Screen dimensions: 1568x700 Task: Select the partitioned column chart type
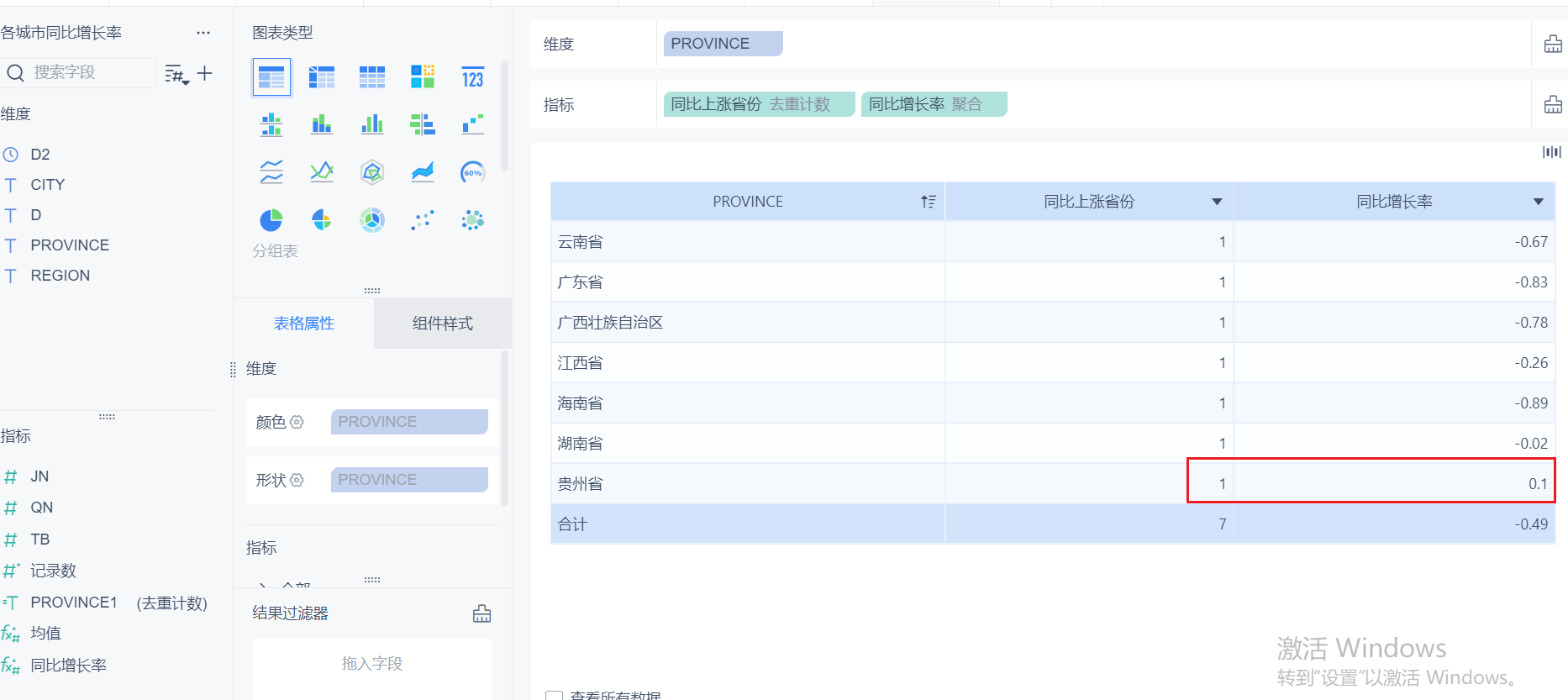[x=271, y=124]
